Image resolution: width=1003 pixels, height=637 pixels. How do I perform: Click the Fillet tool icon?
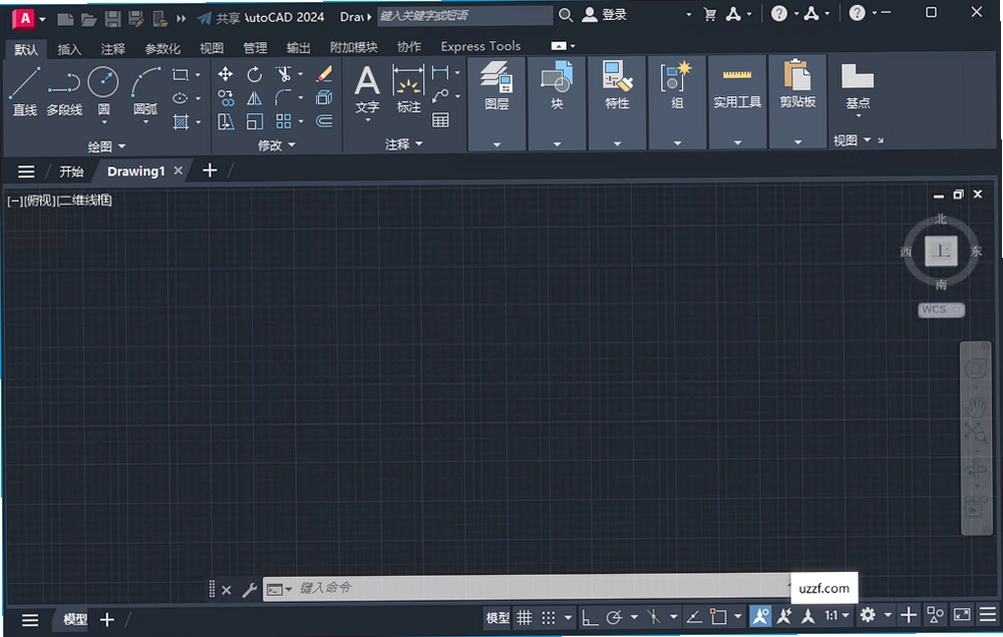pyautogui.click(x=283, y=98)
